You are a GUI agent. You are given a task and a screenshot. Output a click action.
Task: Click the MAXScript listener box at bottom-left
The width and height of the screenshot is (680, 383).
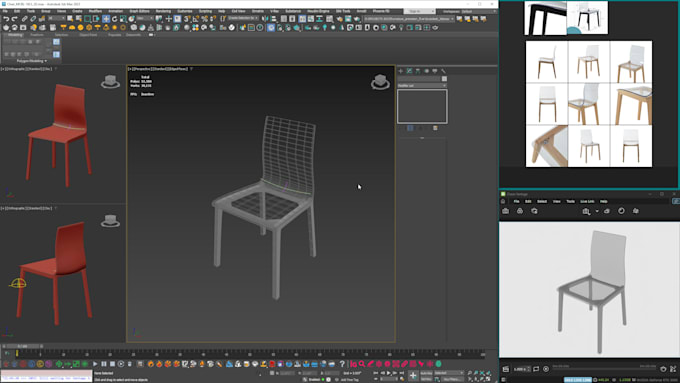[46, 376]
